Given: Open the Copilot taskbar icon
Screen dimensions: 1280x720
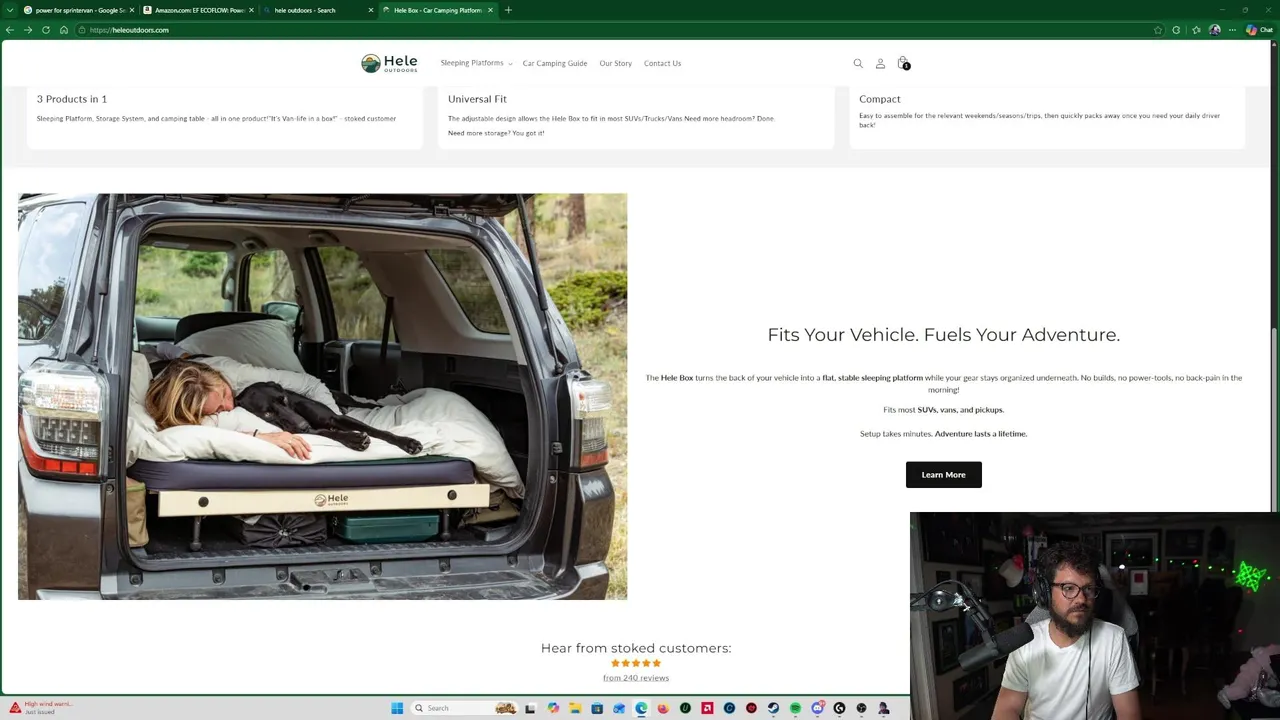Looking at the screenshot, I should (553, 708).
